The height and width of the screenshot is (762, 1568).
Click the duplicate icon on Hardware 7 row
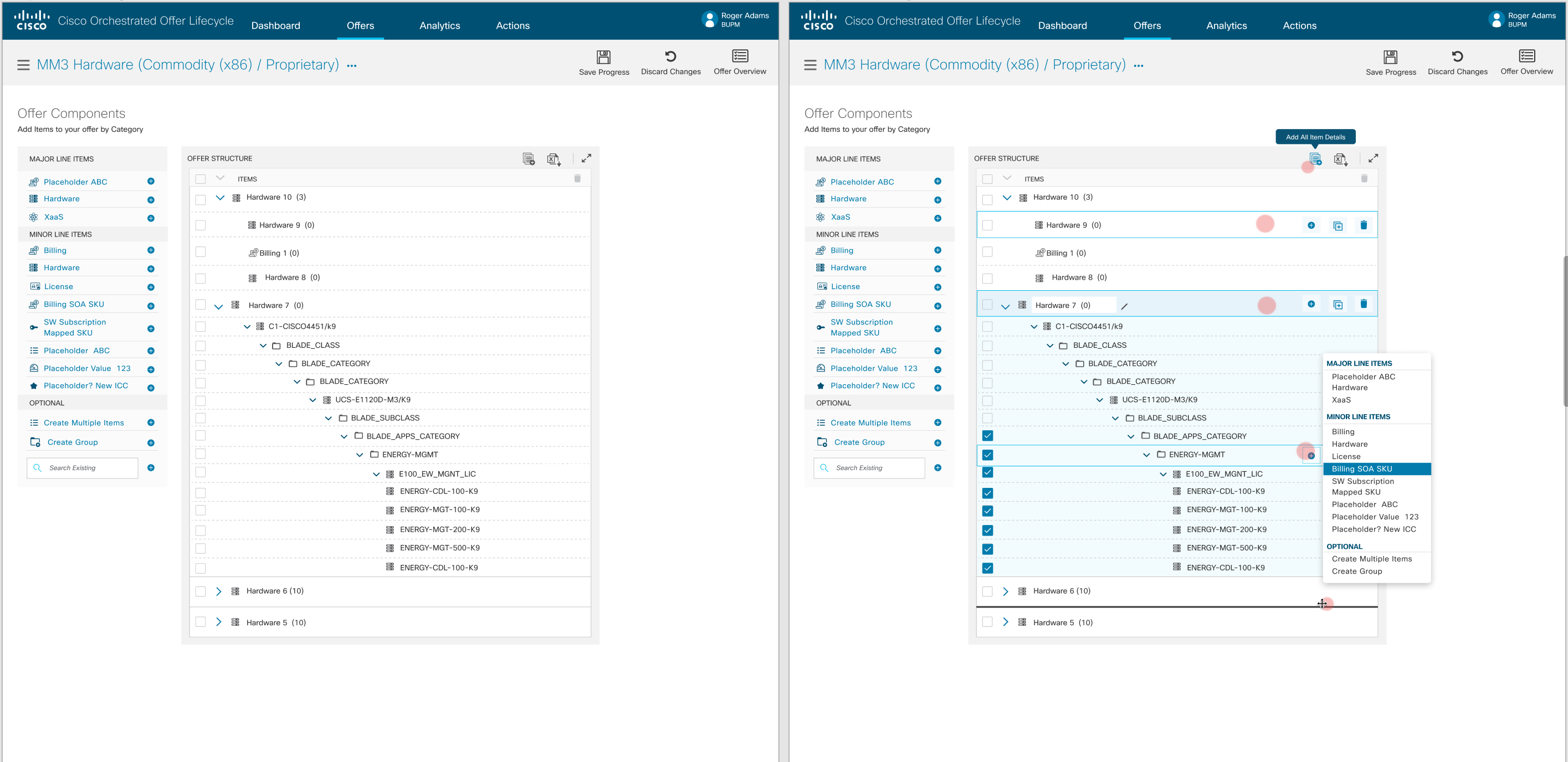click(x=1338, y=305)
